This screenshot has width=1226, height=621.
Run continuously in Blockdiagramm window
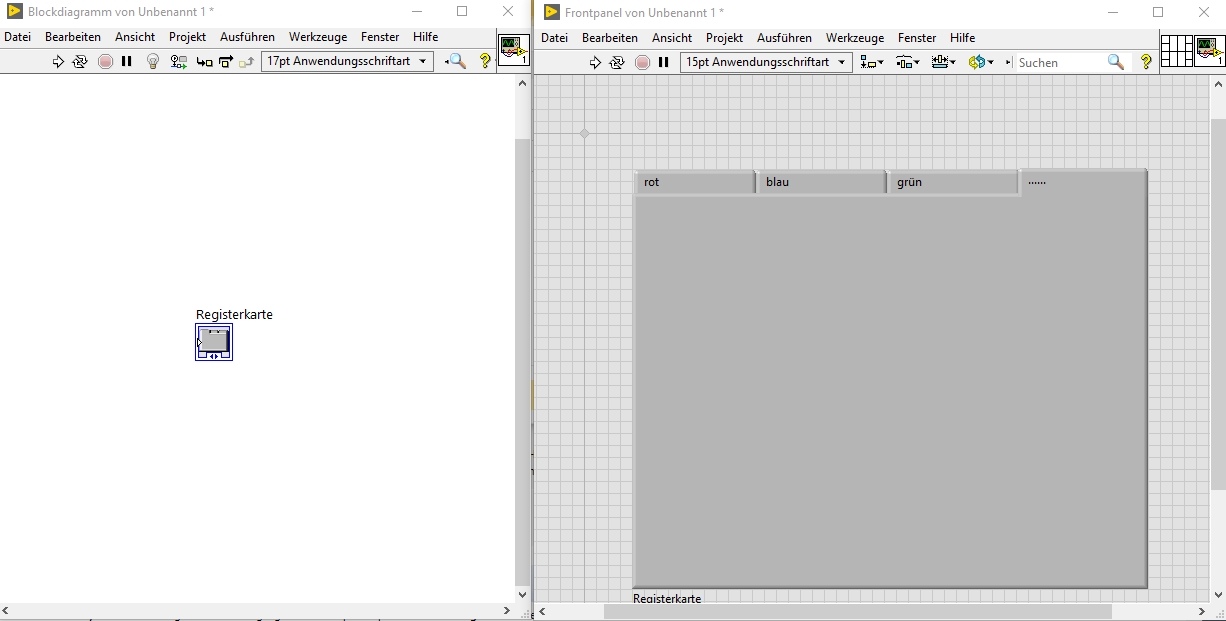tap(80, 61)
